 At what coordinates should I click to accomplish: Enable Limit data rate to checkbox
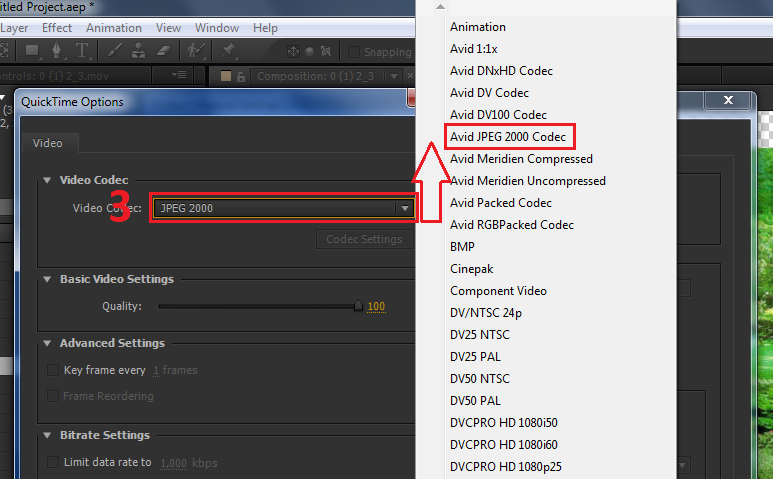(x=53, y=462)
